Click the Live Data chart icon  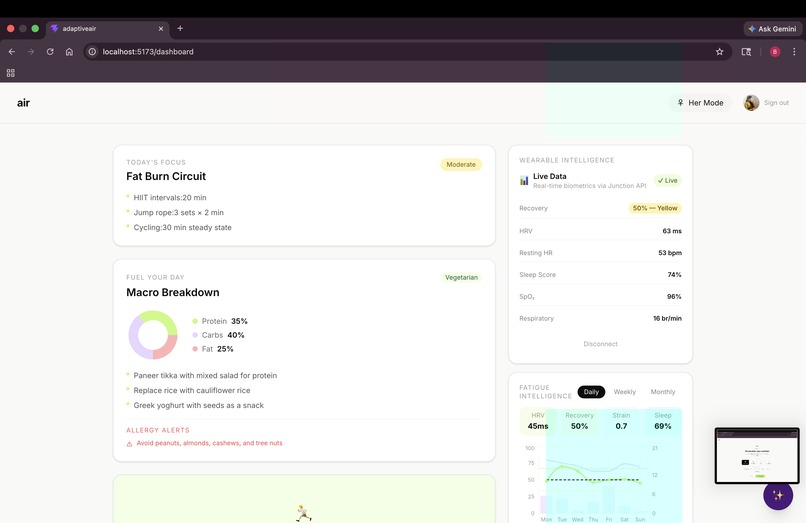click(x=524, y=181)
